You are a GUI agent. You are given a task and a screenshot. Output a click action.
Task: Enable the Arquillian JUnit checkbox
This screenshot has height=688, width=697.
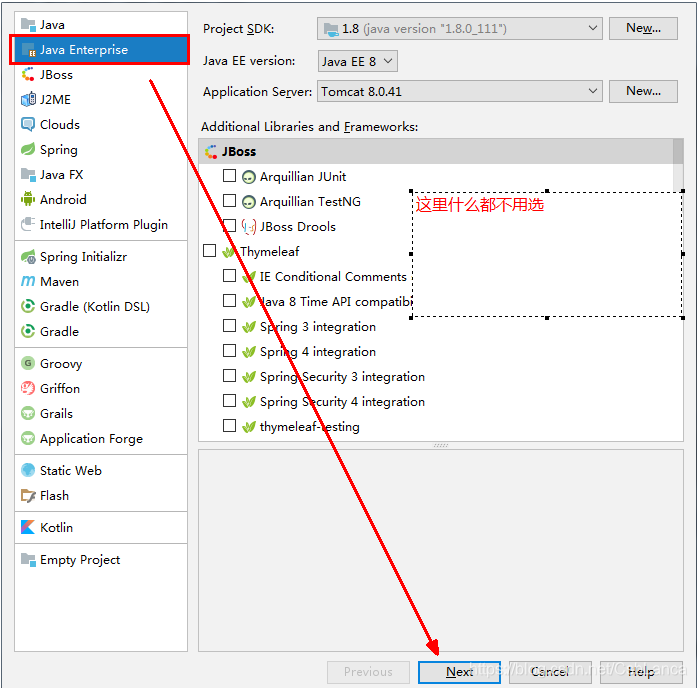point(229,176)
